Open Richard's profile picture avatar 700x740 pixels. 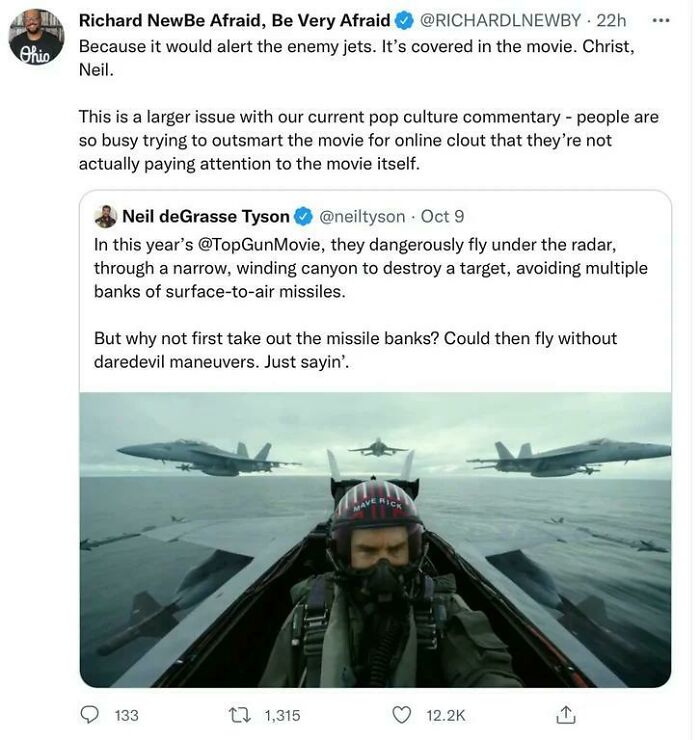pos(36,38)
